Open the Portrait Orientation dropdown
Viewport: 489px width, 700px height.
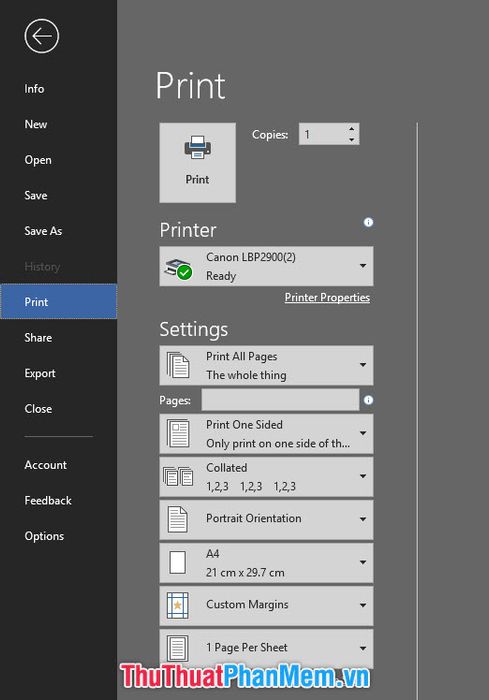[x=266, y=519]
